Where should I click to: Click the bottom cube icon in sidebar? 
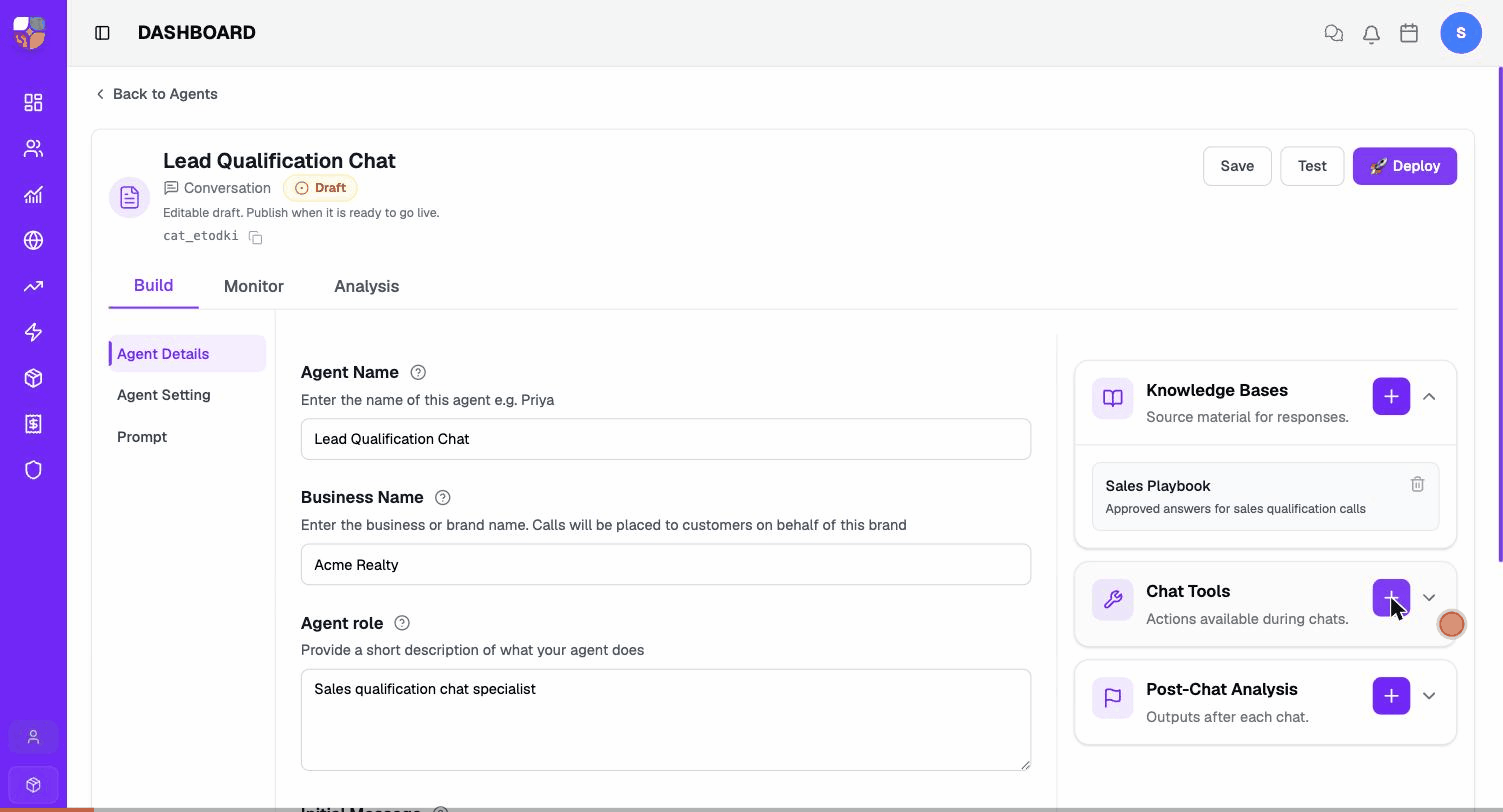click(x=33, y=785)
